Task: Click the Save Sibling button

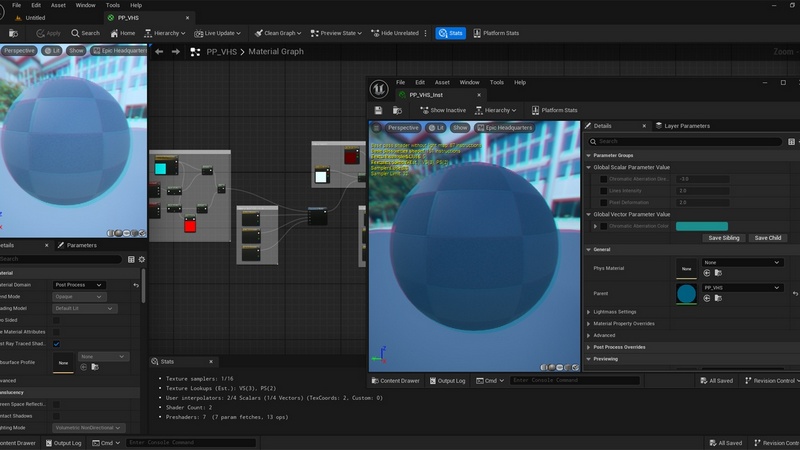Action: click(723, 238)
